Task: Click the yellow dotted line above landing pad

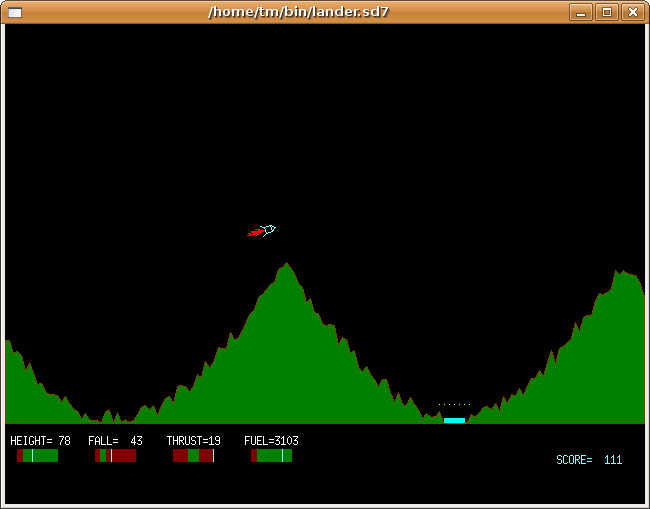Action: click(x=454, y=404)
